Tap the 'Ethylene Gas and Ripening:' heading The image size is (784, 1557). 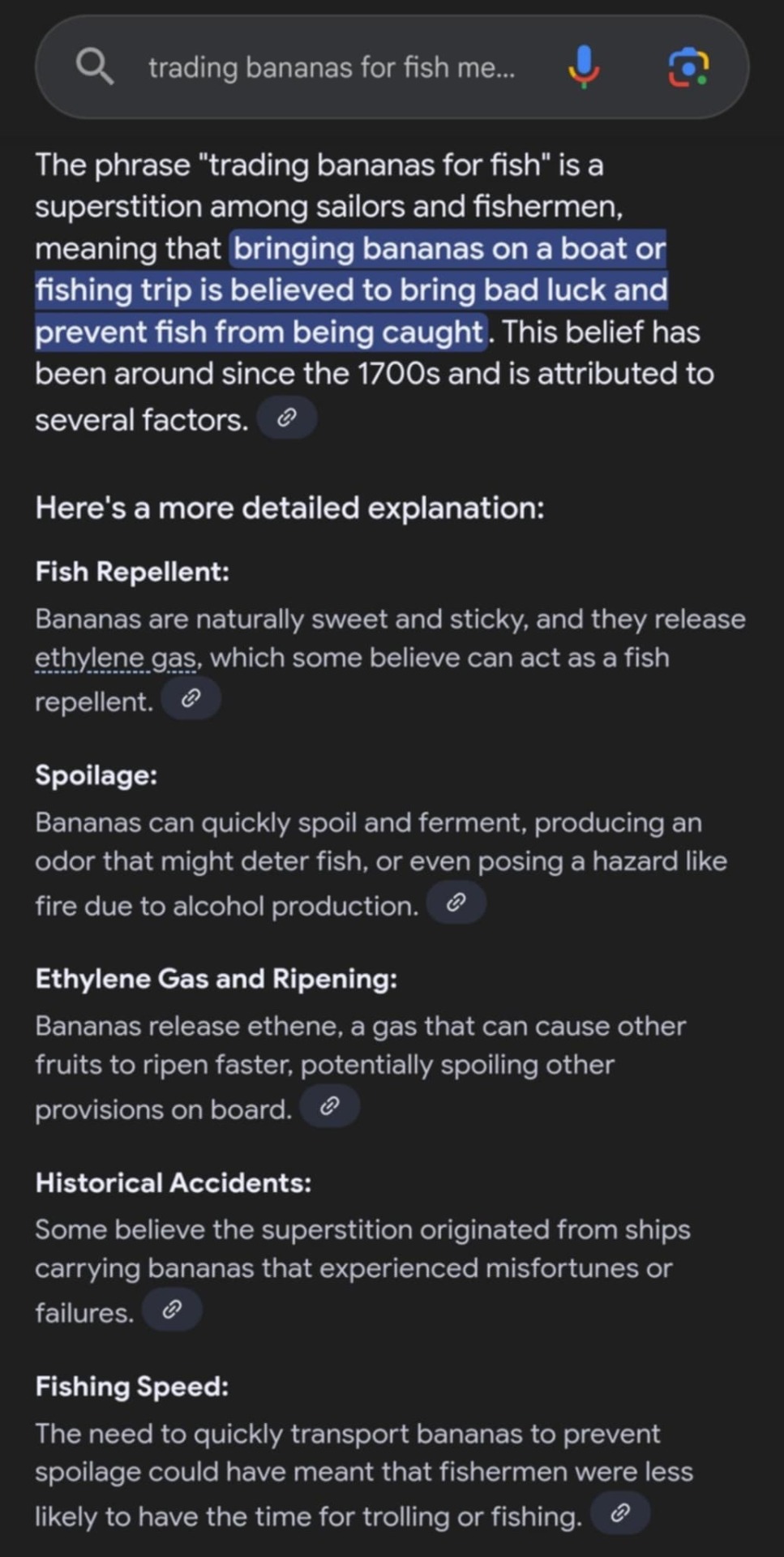216,979
